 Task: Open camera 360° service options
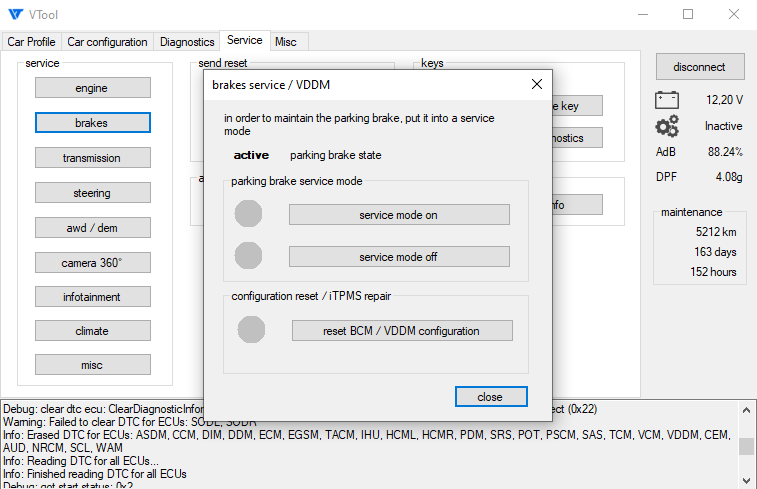coord(92,263)
